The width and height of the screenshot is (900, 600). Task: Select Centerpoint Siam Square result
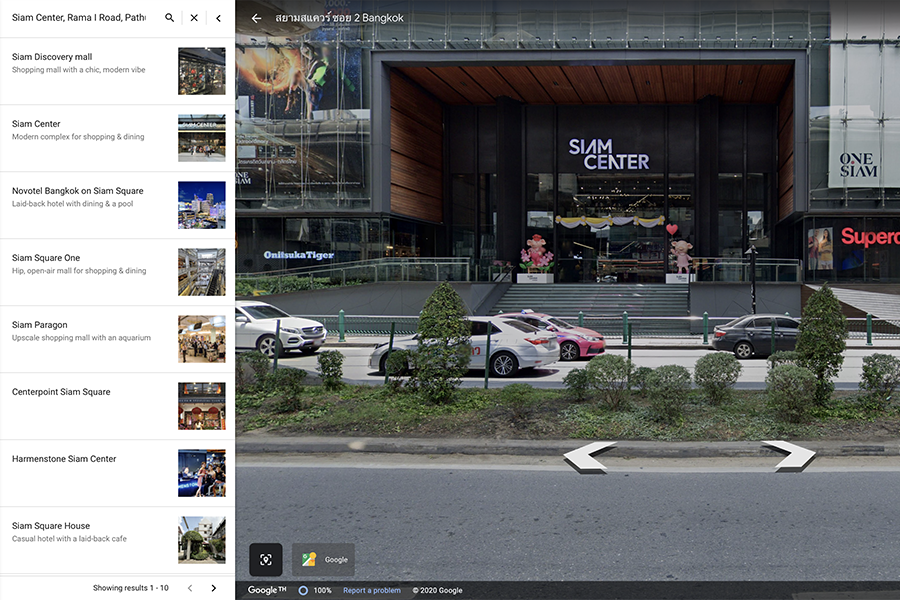[90, 393]
